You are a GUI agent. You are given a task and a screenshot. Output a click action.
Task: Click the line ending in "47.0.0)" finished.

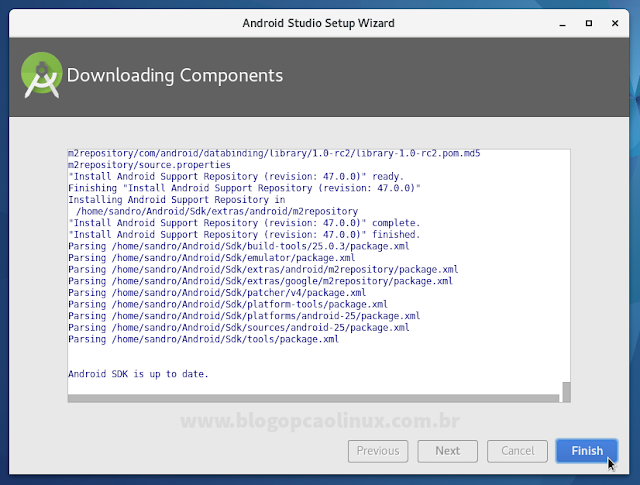click(244, 235)
